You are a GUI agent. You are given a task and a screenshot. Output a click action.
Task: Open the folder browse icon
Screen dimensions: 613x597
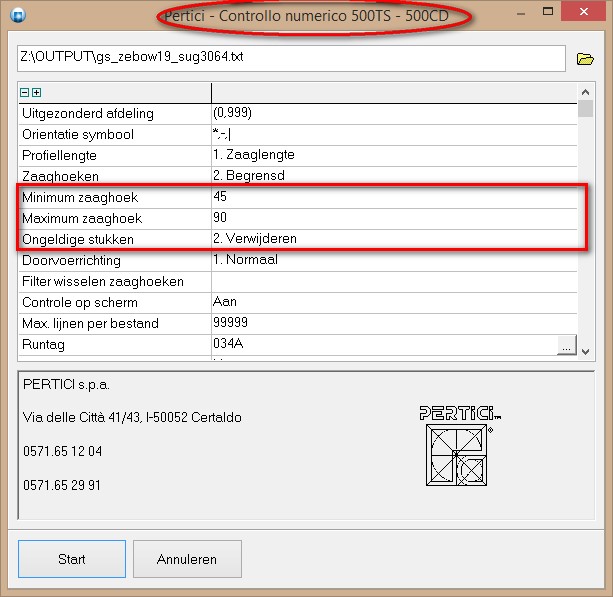point(585,59)
